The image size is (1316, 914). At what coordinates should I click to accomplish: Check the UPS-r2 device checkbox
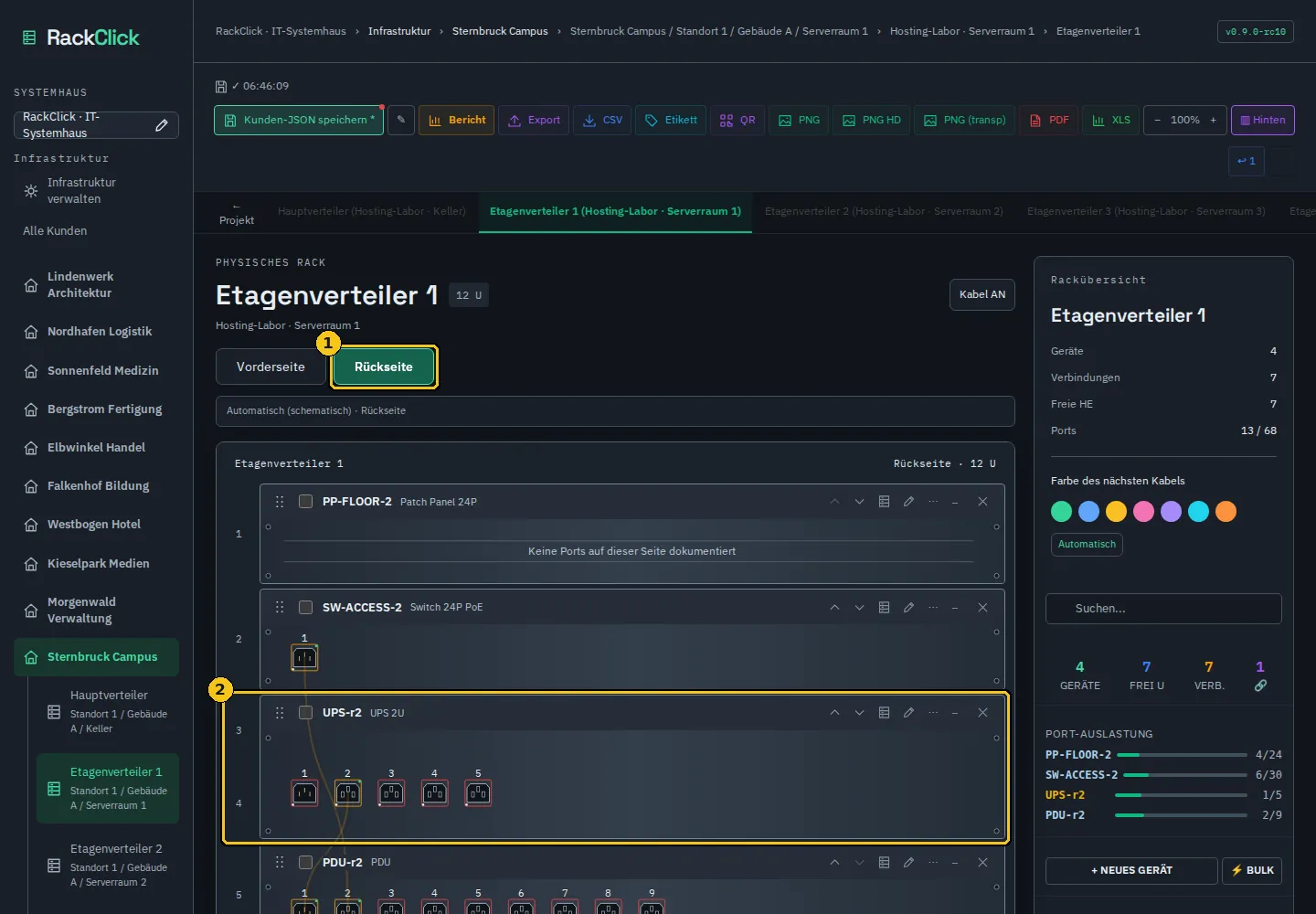click(x=306, y=713)
